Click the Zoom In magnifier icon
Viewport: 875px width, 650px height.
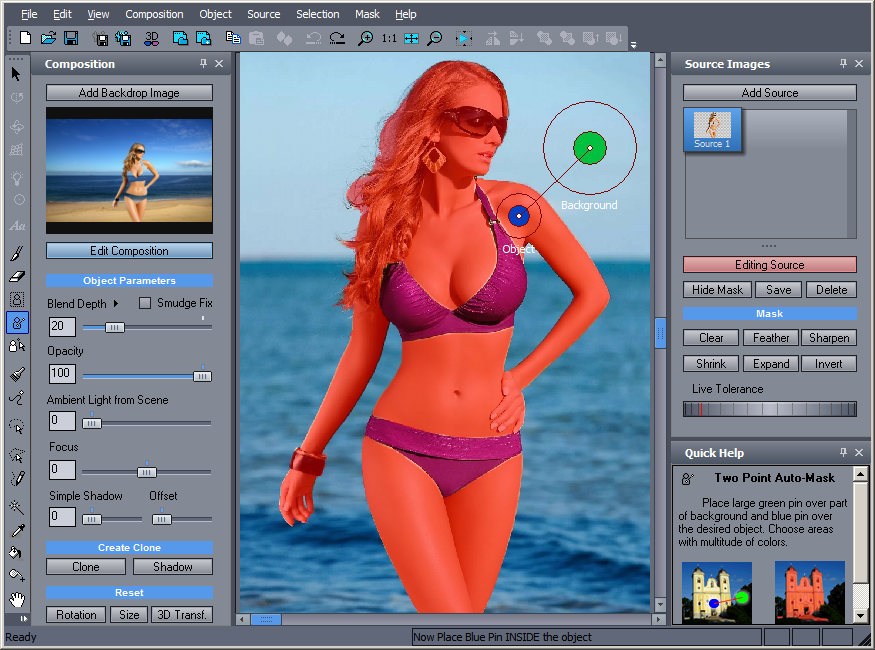(366, 39)
